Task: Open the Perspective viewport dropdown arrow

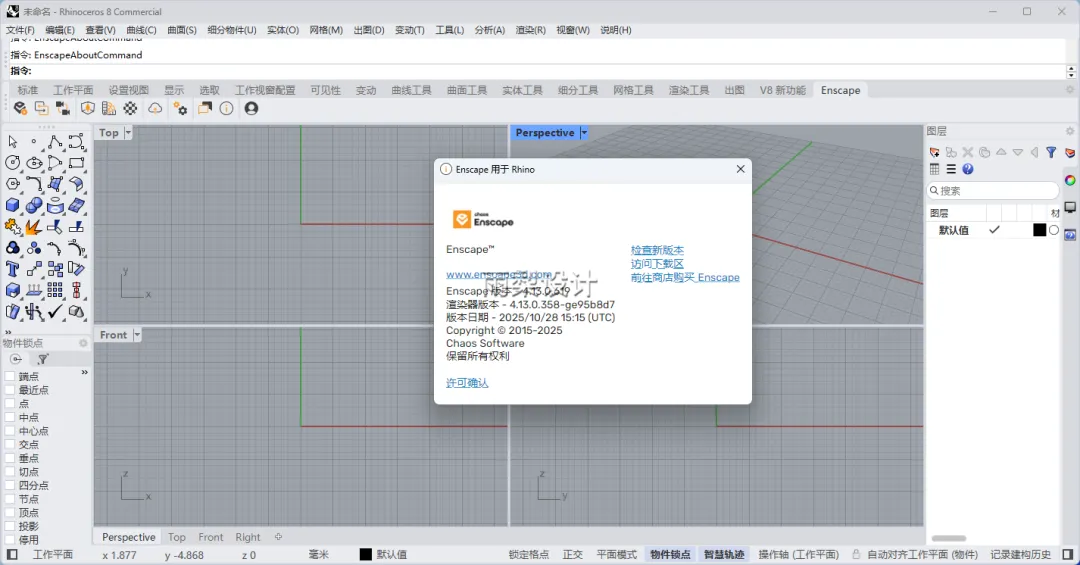Action: coord(584,133)
